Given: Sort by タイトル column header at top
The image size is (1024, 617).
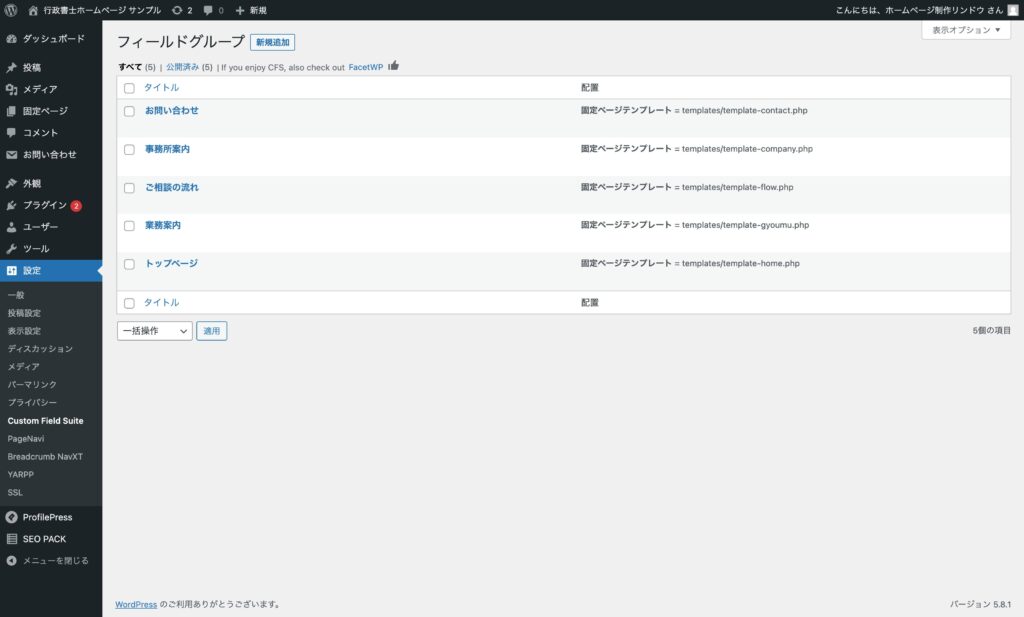Looking at the screenshot, I should (161, 87).
